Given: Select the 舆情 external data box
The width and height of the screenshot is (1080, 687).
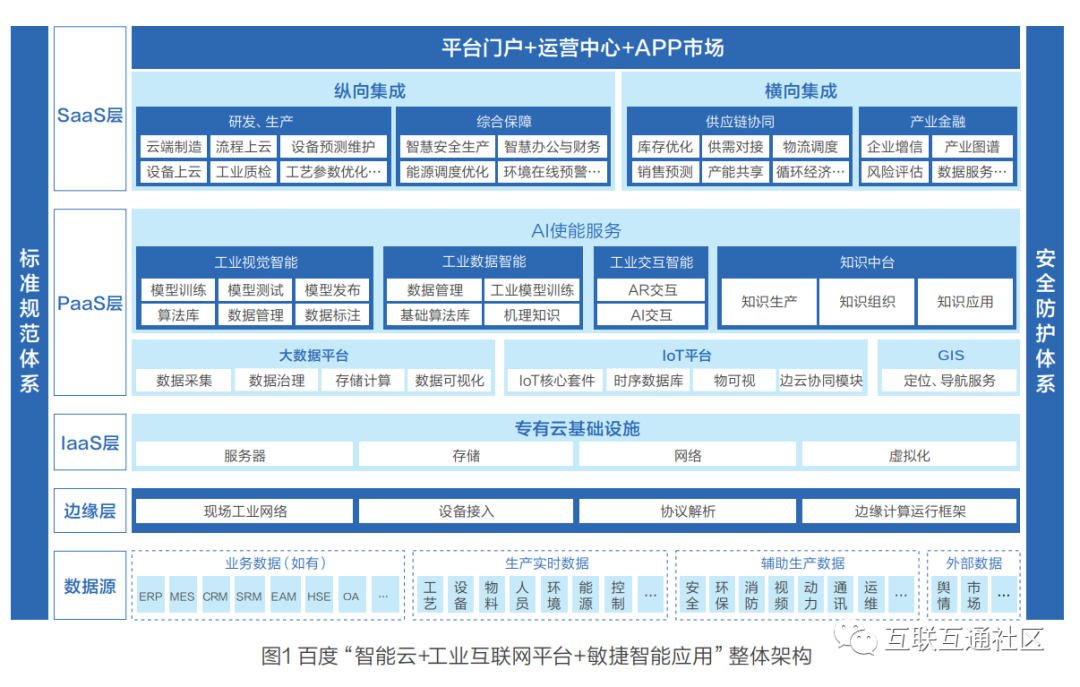Looking at the screenshot, I should (943, 595).
